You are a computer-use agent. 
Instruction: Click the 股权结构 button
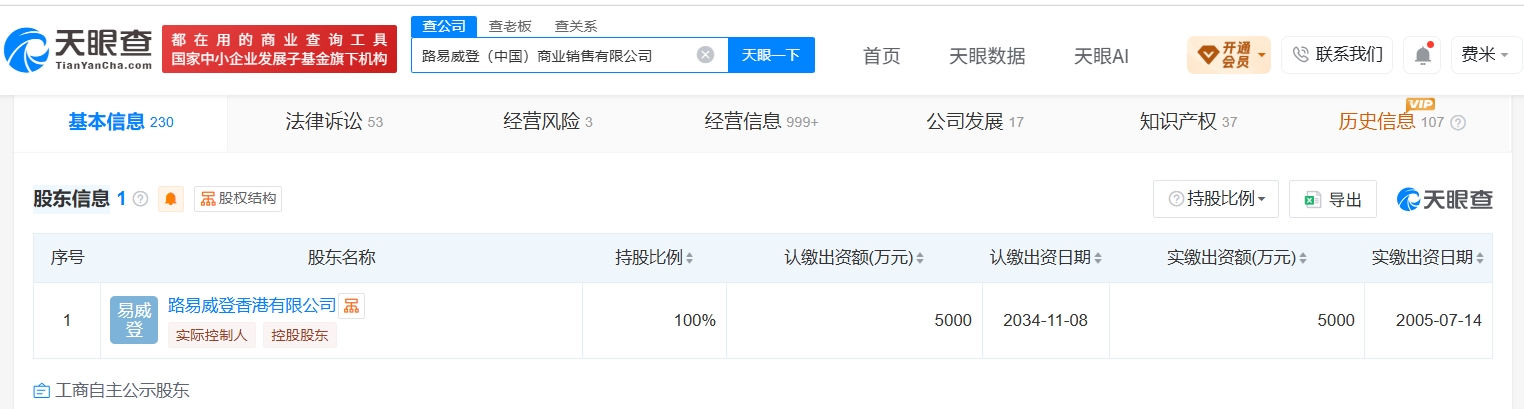pos(238,199)
